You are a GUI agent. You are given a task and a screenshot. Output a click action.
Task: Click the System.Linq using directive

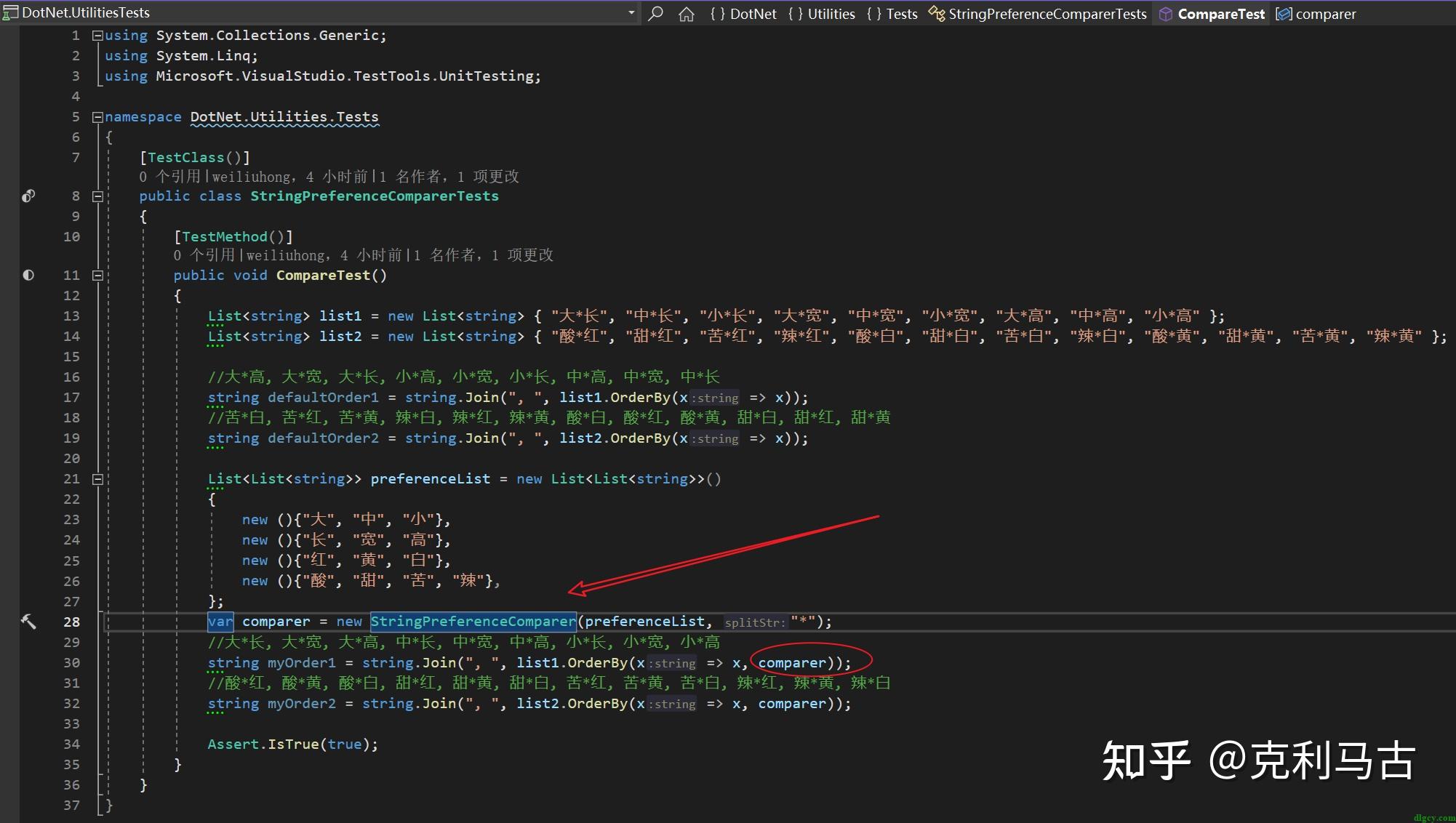[181, 56]
